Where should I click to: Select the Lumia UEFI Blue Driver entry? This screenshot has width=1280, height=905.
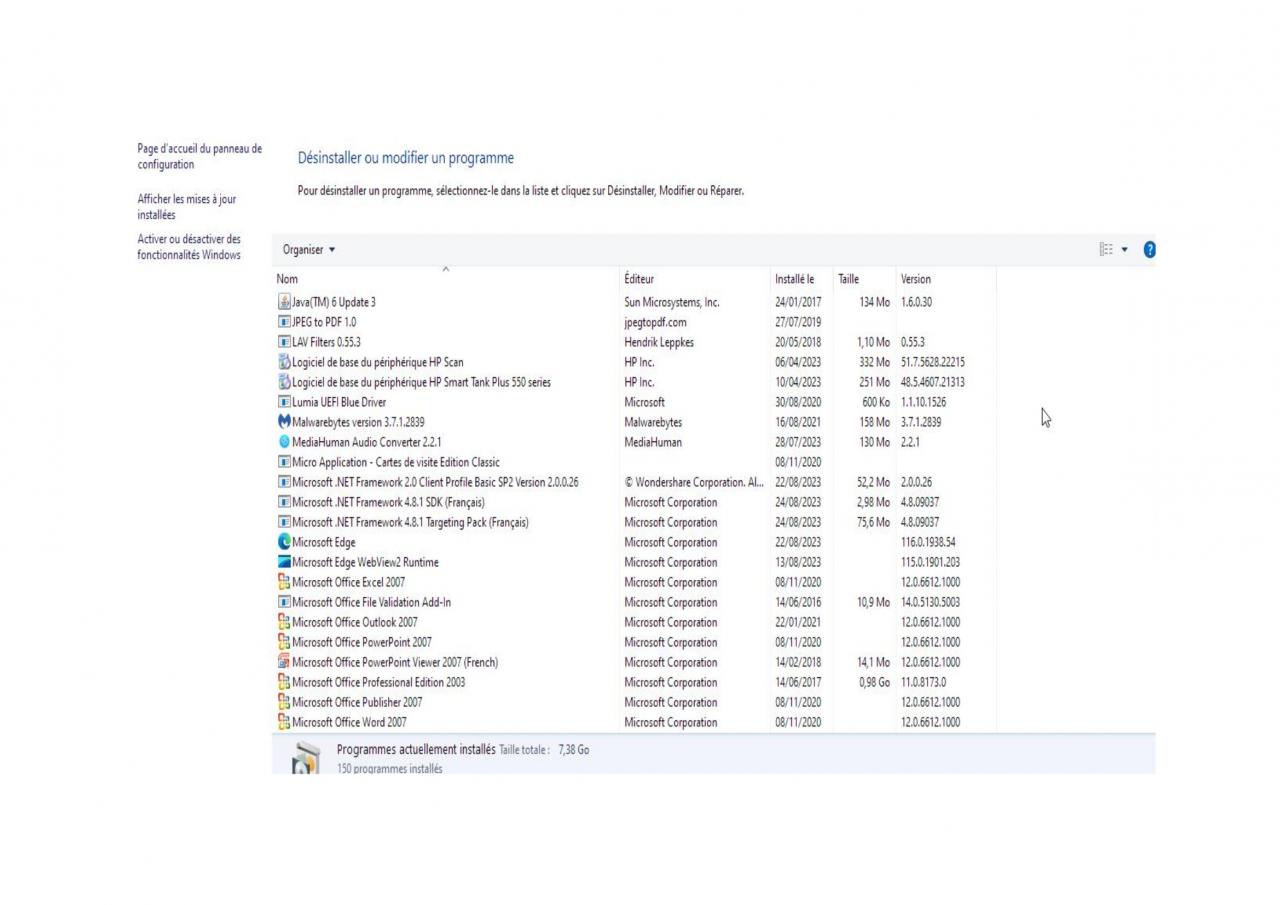coord(339,402)
